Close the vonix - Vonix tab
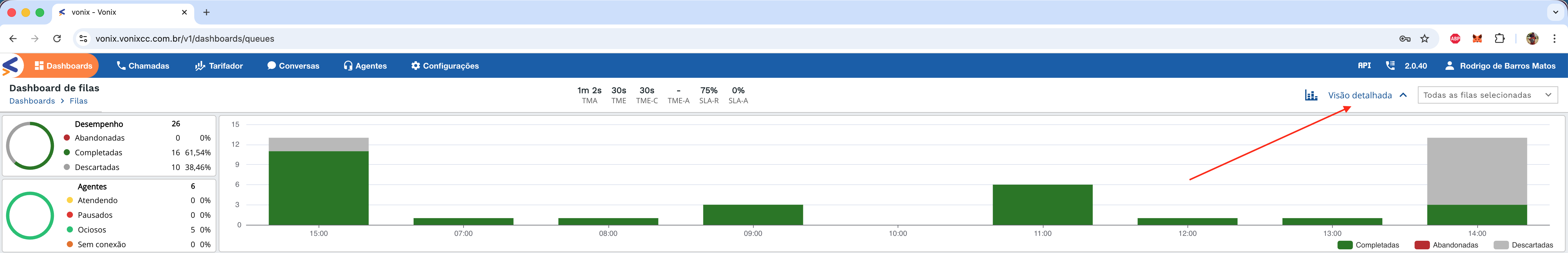 pos(184,12)
